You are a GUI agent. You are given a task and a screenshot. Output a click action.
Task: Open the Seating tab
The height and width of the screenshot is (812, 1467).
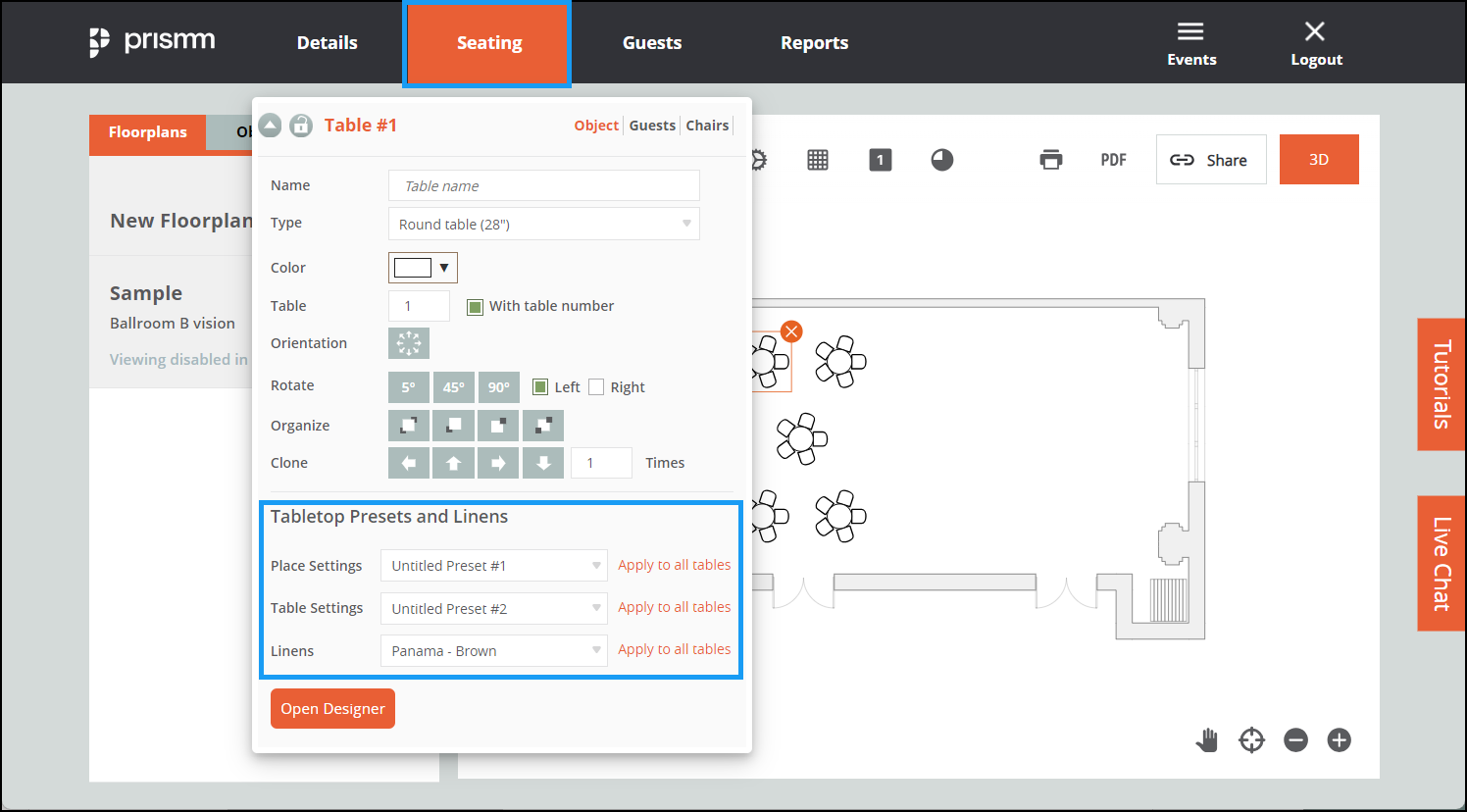coord(488,43)
